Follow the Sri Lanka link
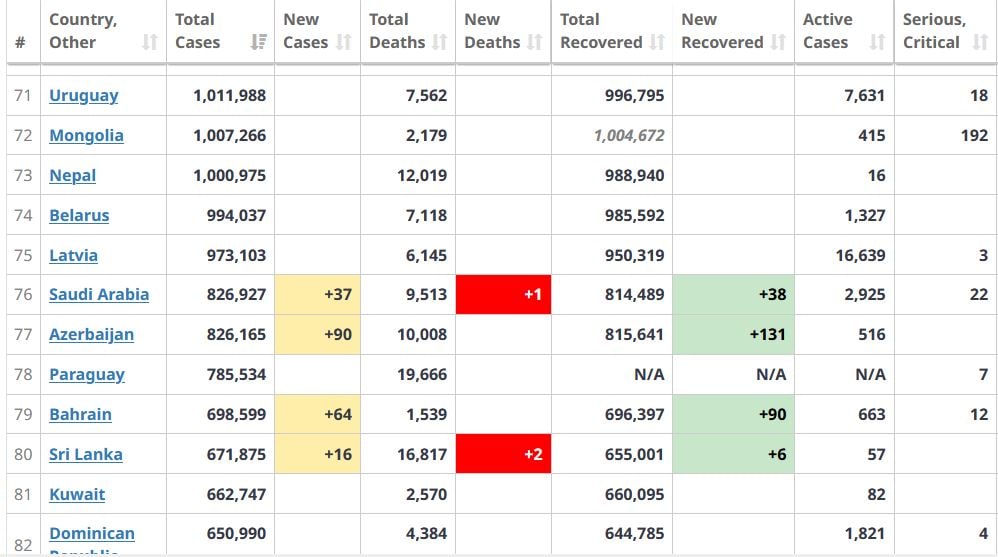This screenshot has height=557, width=998. tap(85, 455)
